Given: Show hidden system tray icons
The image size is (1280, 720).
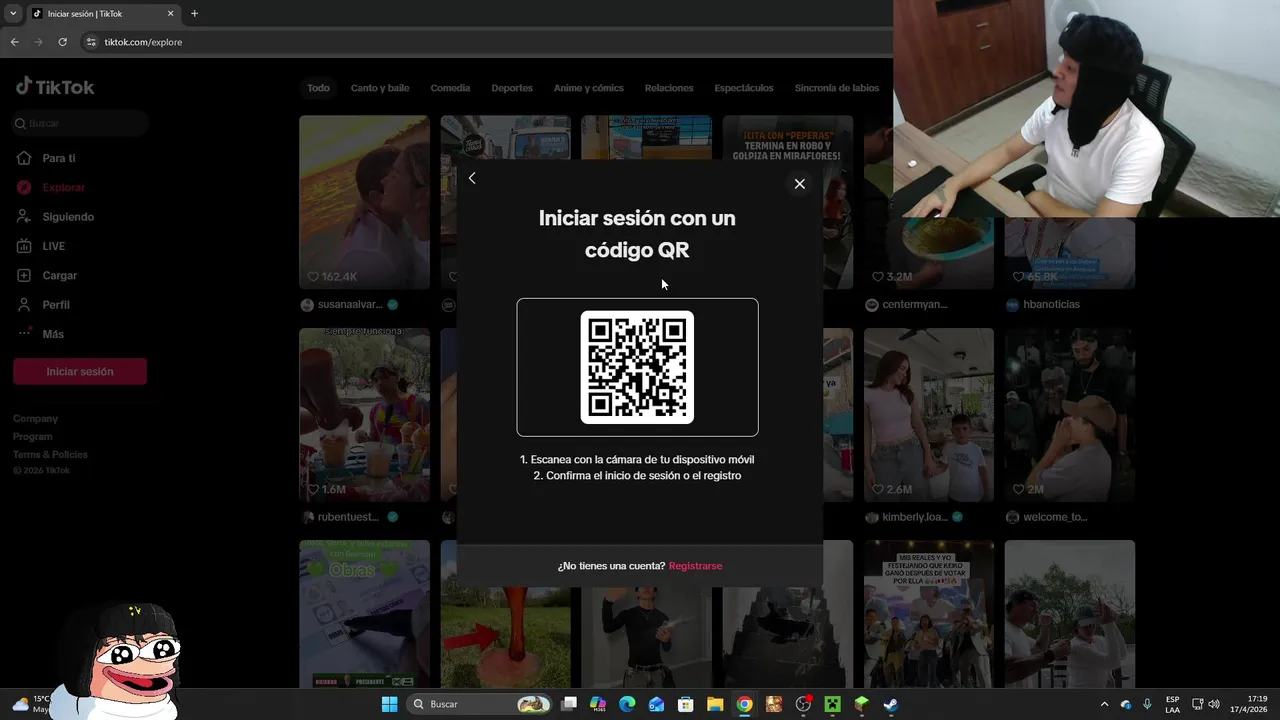Looking at the screenshot, I should click(x=1104, y=704).
